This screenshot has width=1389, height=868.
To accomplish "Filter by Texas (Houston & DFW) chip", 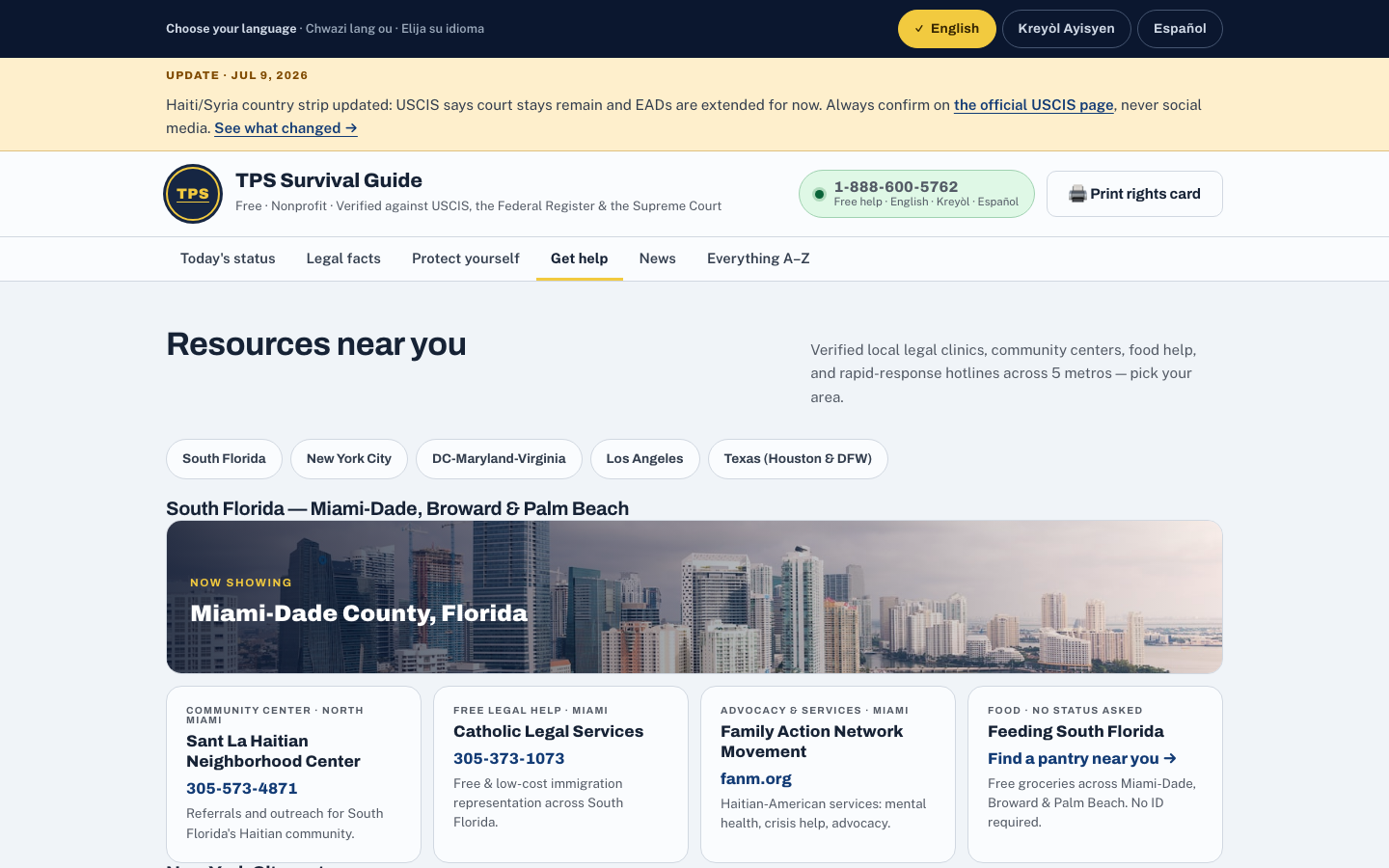I will coord(798,459).
